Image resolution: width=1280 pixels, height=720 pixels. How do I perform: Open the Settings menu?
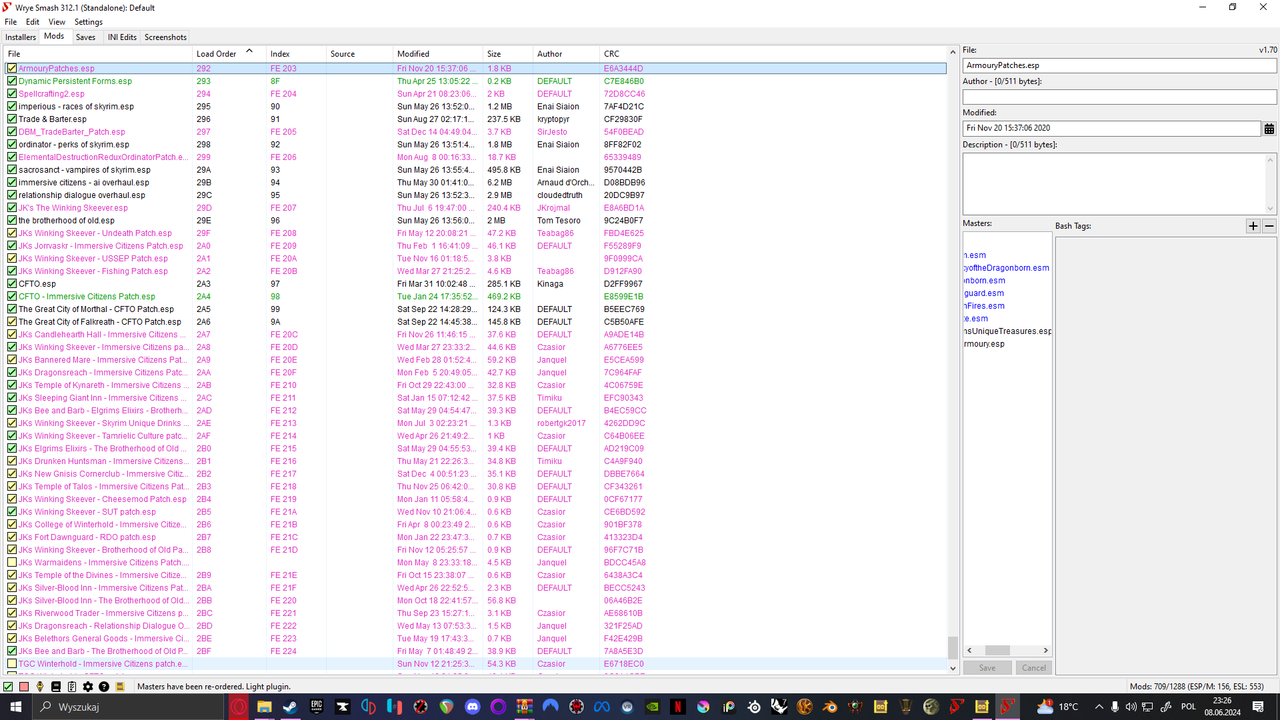click(x=88, y=21)
